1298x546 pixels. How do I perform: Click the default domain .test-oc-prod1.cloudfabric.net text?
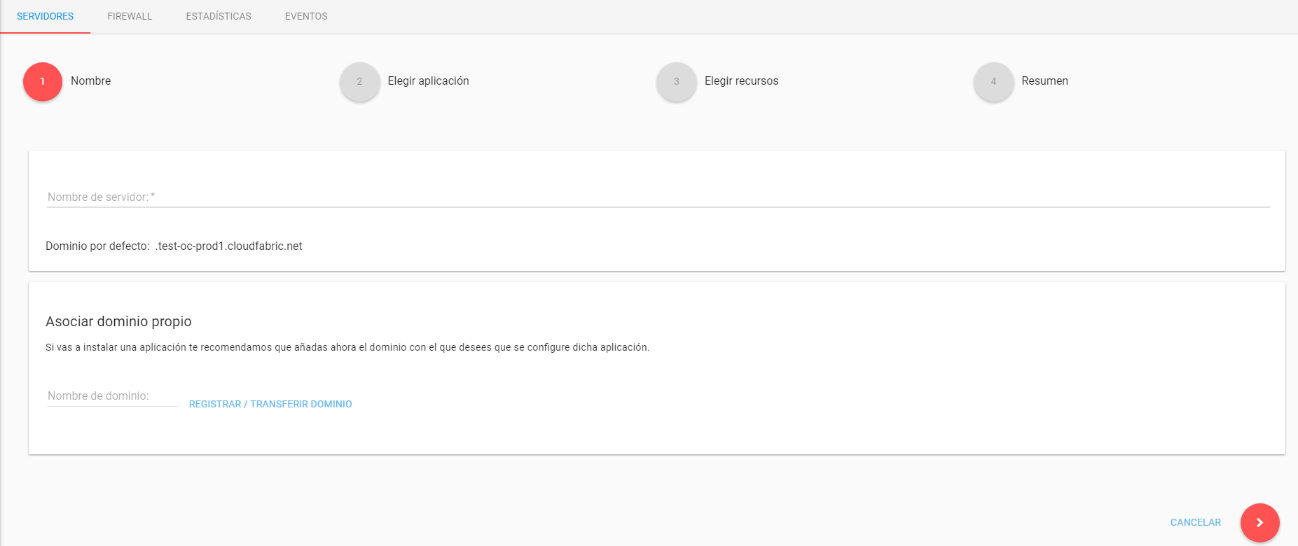tap(229, 246)
